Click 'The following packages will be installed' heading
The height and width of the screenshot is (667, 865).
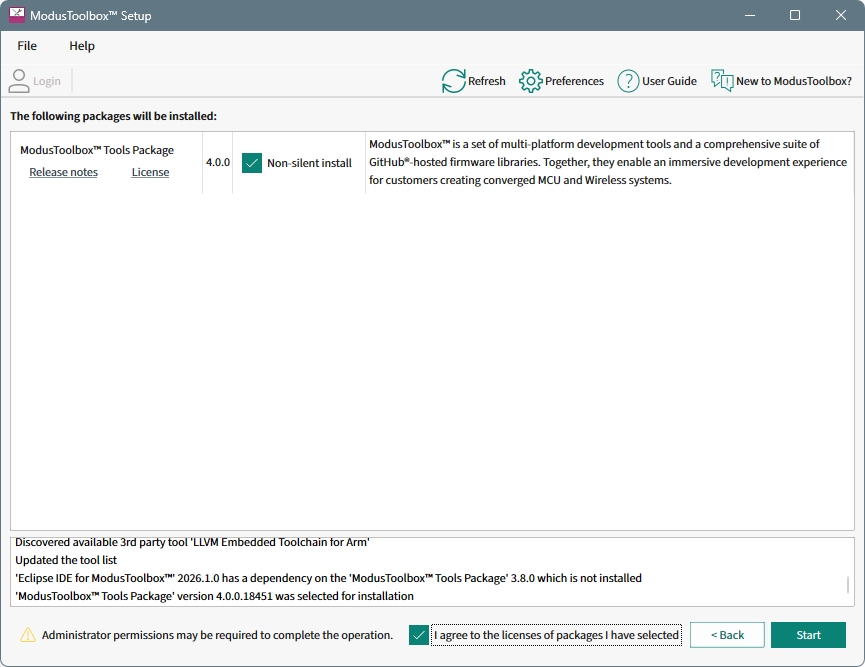click(114, 116)
